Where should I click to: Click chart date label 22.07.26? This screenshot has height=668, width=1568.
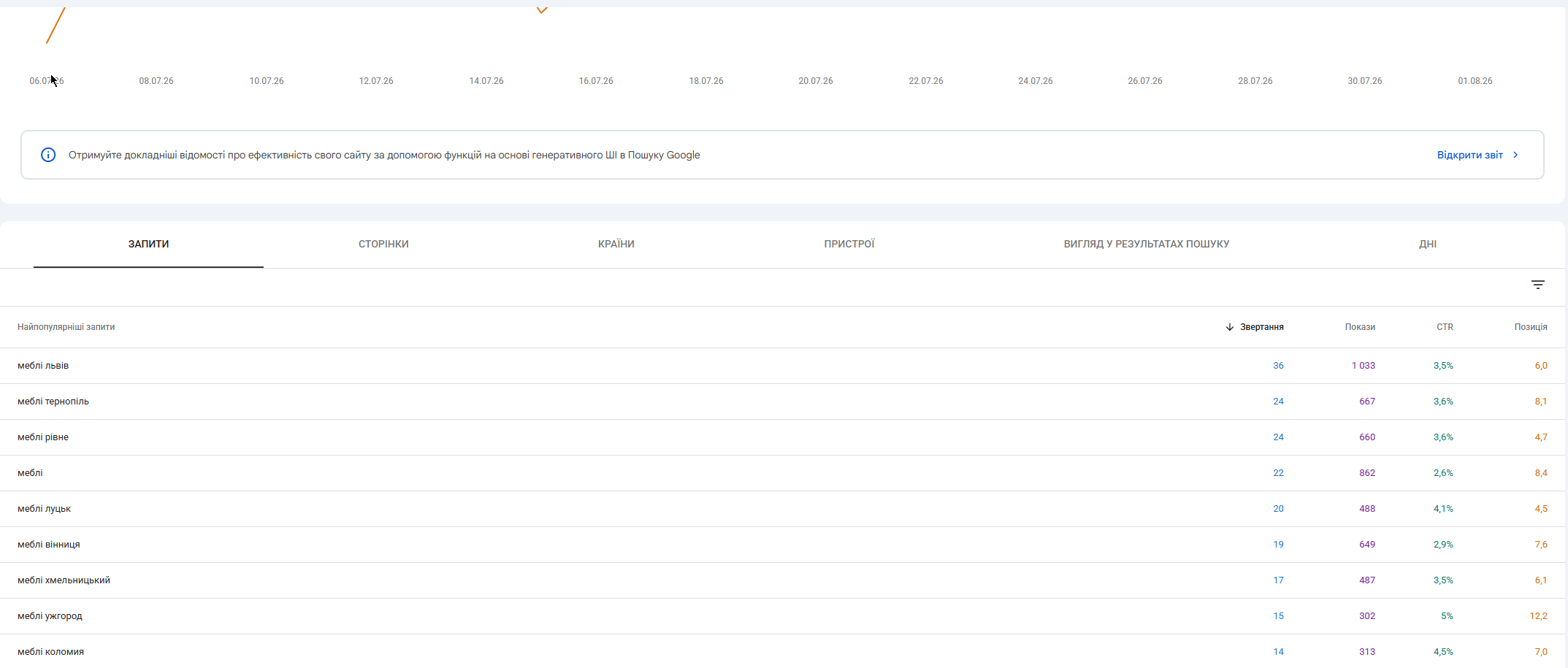[925, 81]
